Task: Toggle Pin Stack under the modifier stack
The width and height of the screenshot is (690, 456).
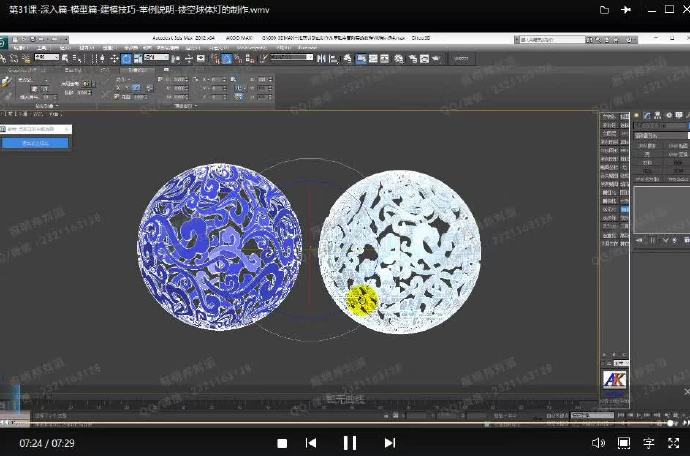Action: (x=639, y=240)
